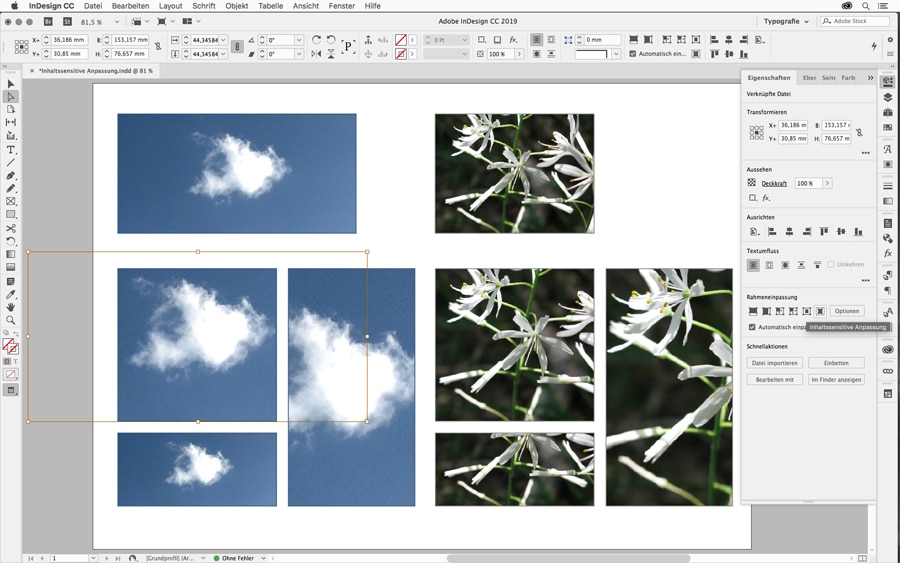Click the Hand tool
The height and width of the screenshot is (563, 900).
click(x=11, y=308)
